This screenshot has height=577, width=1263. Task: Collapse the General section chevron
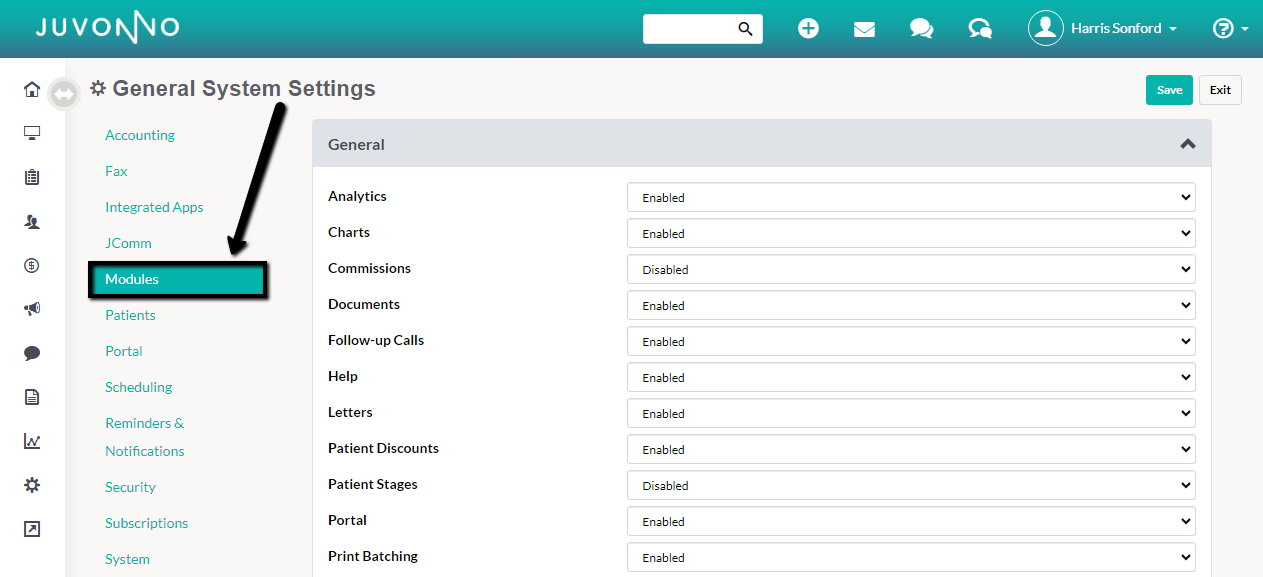click(x=1187, y=144)
